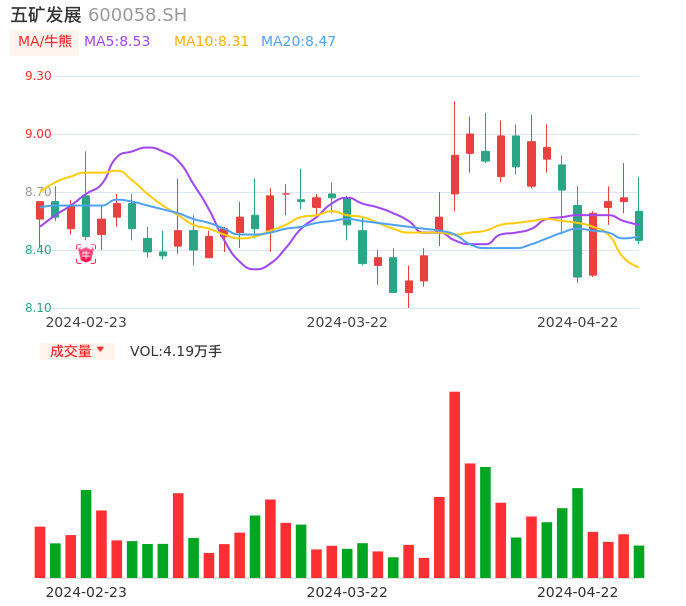The image size is (686, 606).
Task: Click the 8.10 price axis label
Action: pos(38,308)
